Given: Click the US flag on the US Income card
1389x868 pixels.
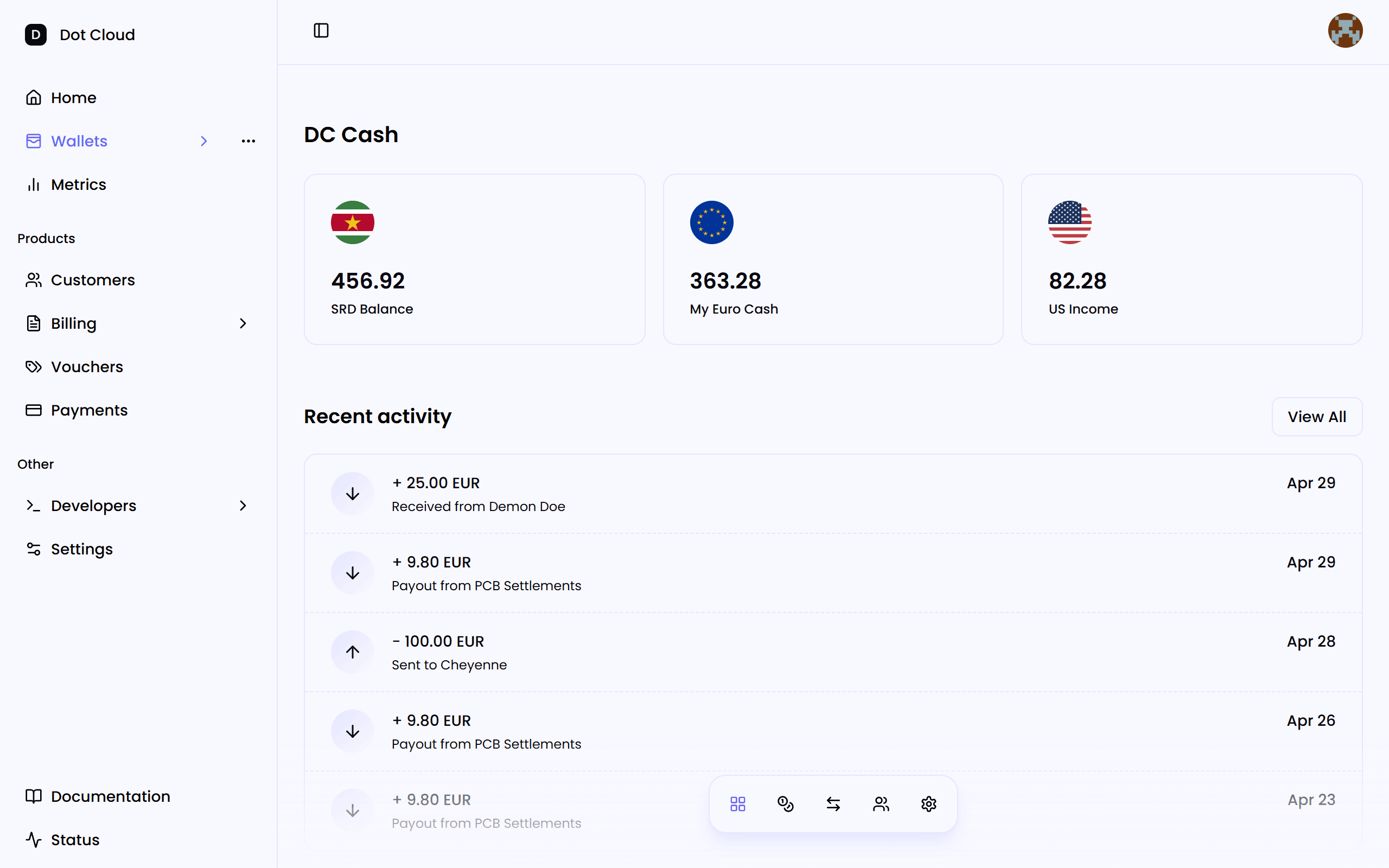Looking at the screenshot, I should pyautogui.click(x=1070, y=222).
